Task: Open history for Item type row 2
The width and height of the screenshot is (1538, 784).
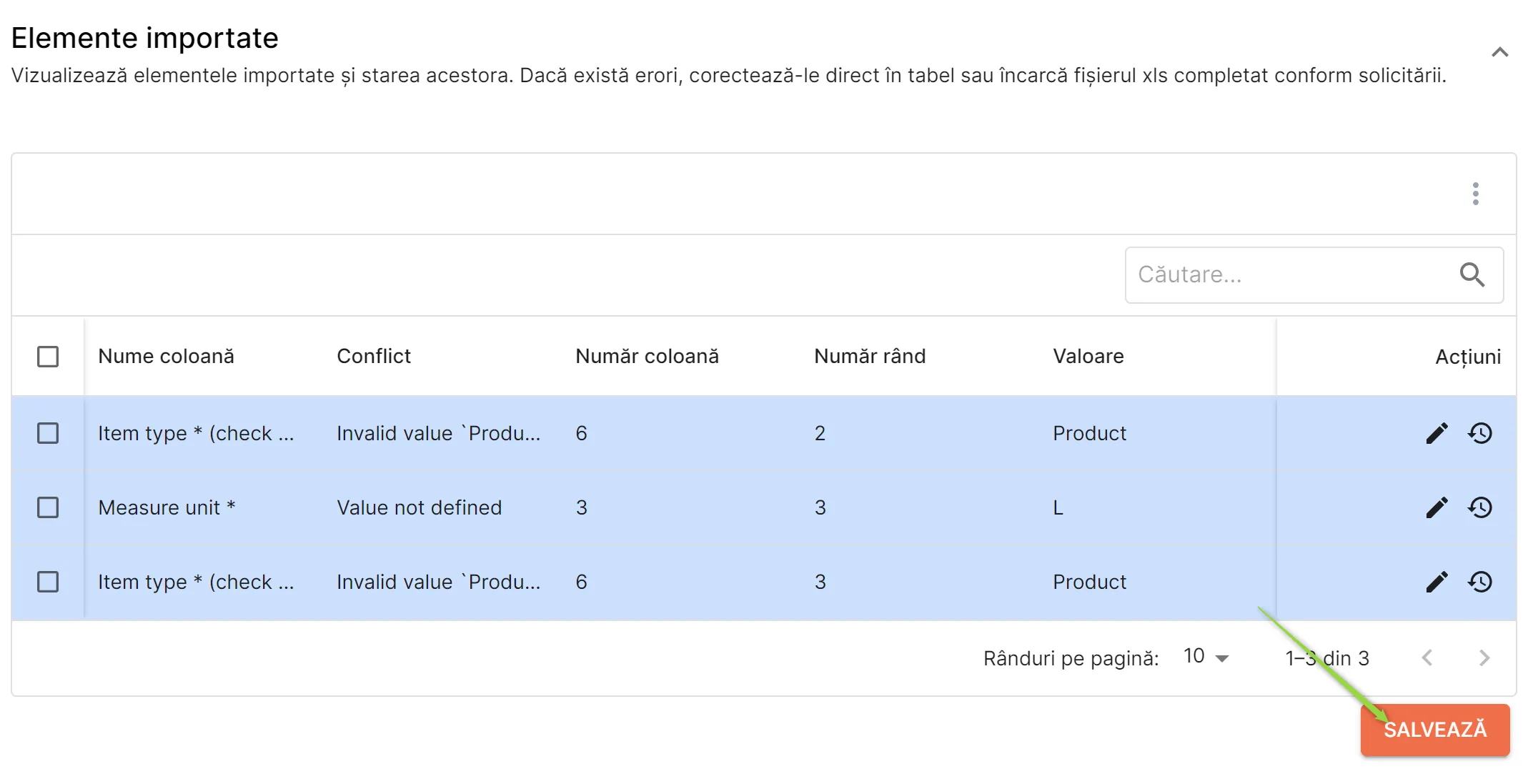Action: [x=1480, y=433]
